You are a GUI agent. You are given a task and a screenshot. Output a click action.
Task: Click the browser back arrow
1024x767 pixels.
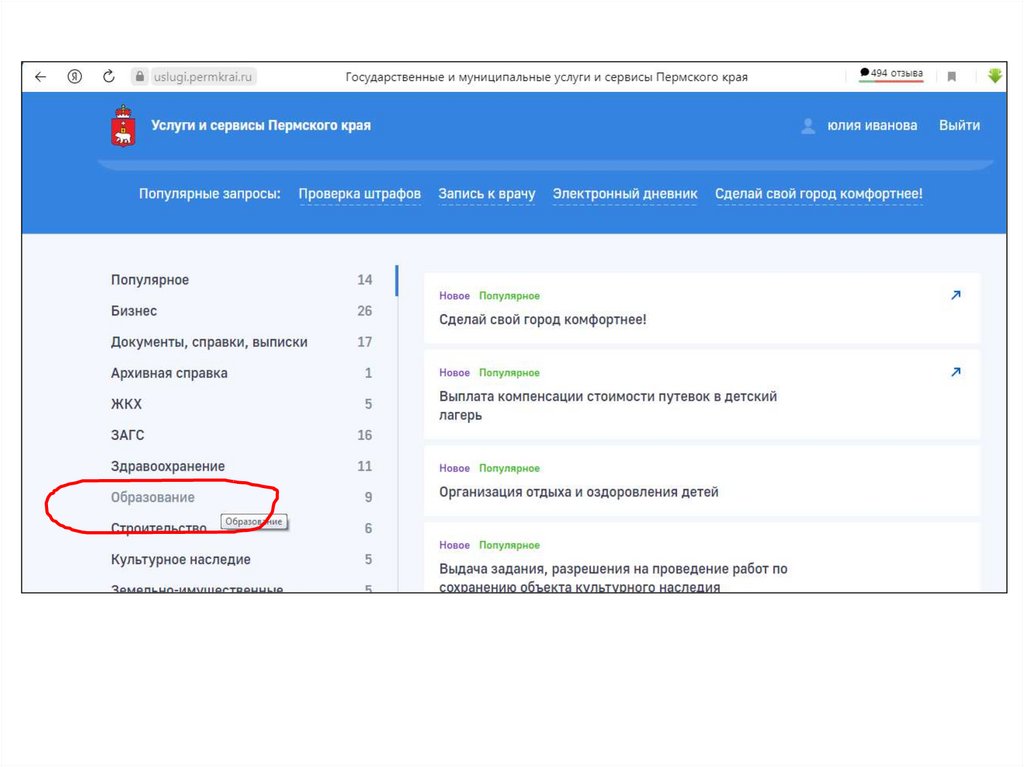tap(40, 77)
